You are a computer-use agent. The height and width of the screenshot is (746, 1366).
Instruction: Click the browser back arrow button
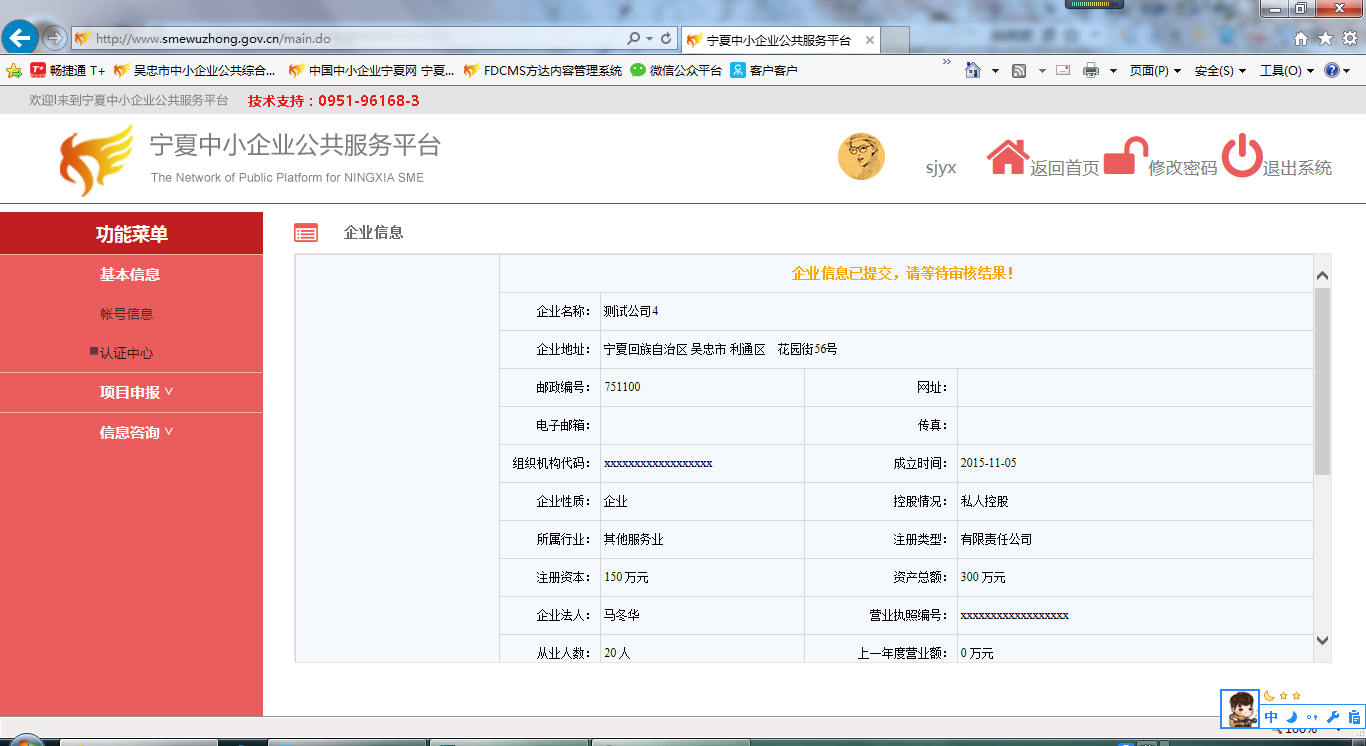coord(20,38)
